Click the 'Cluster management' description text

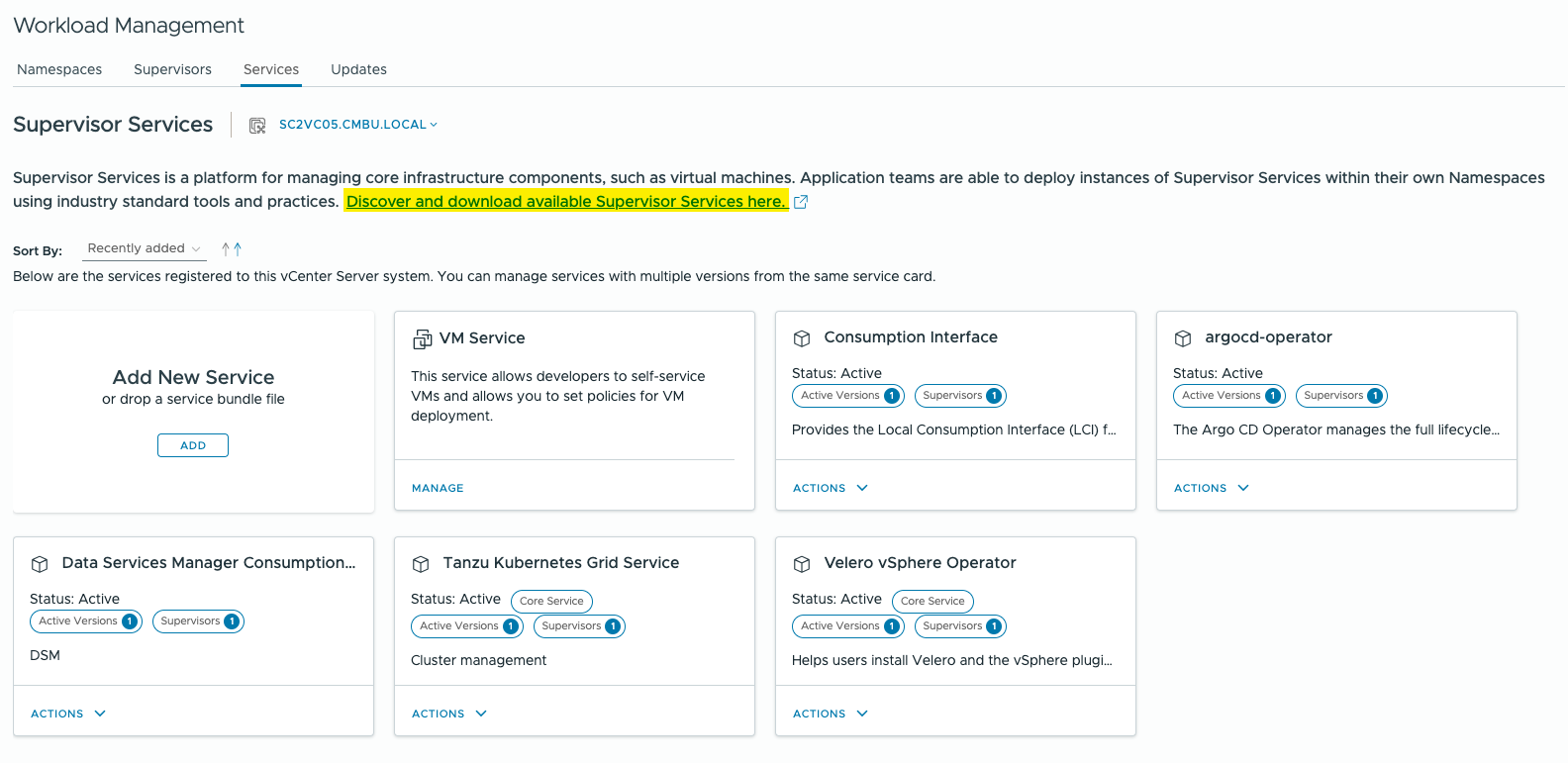[x=478, y=660]
